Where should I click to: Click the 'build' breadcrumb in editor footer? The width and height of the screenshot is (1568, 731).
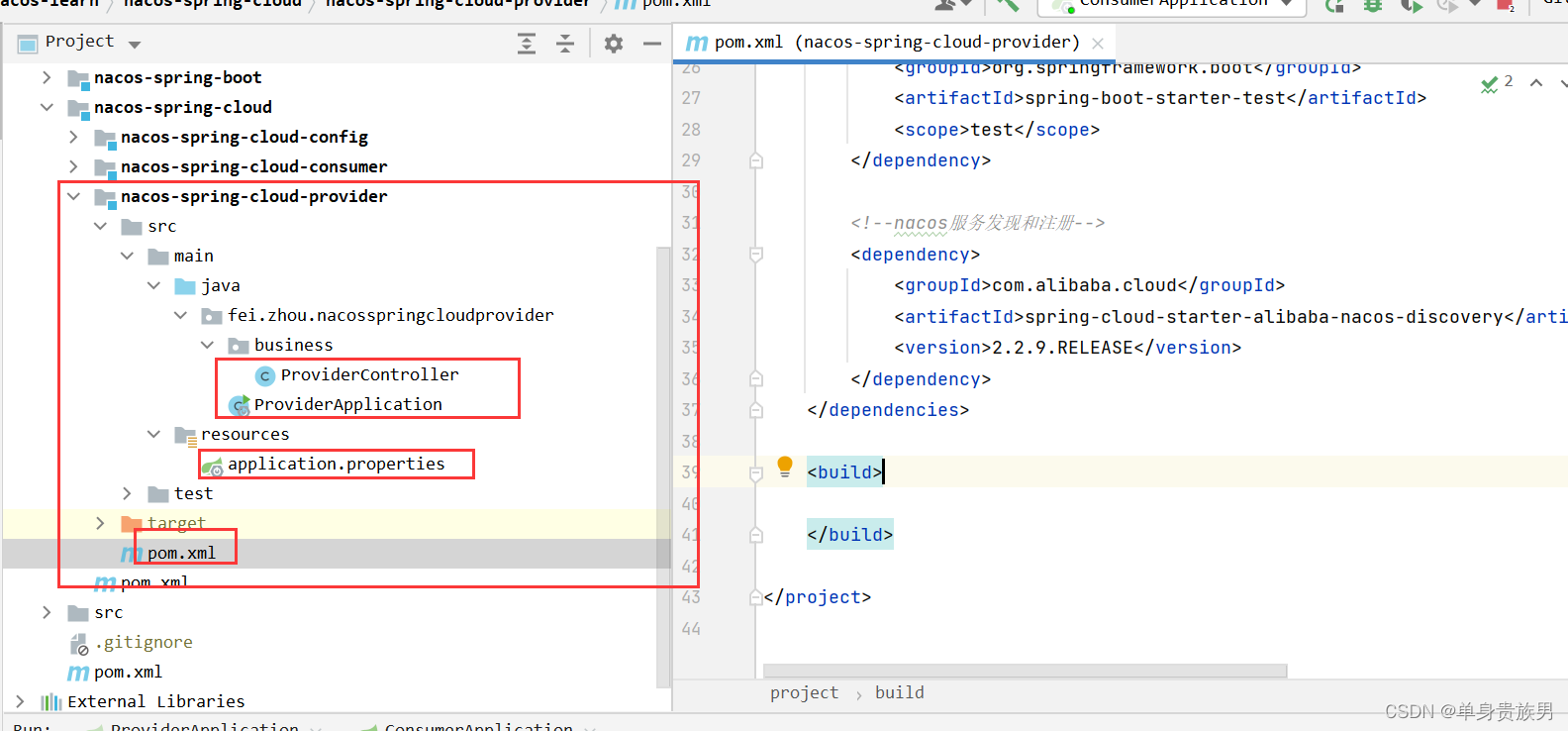click(899, 692)
